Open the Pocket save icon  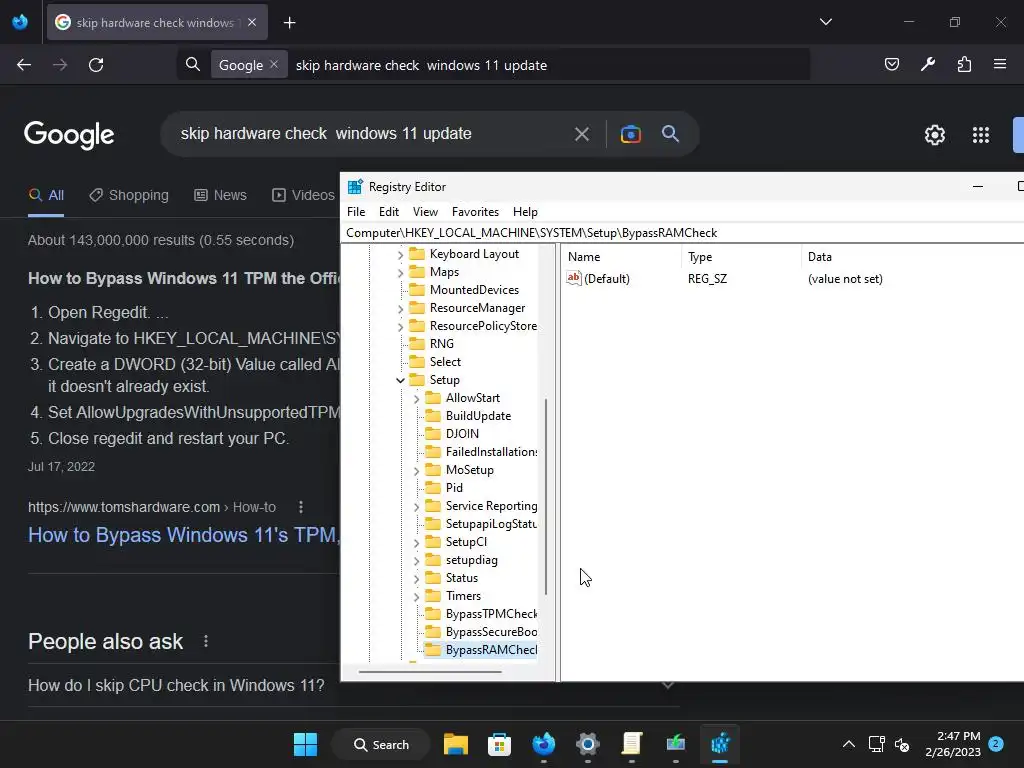click(x=891, y=64)
